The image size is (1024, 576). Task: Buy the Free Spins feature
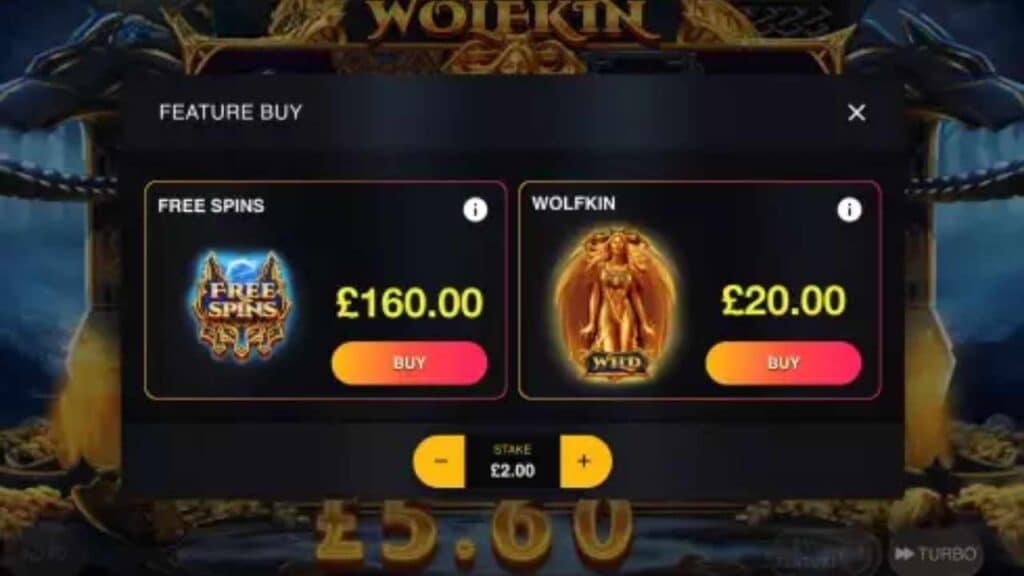click(x=409, y=362)
